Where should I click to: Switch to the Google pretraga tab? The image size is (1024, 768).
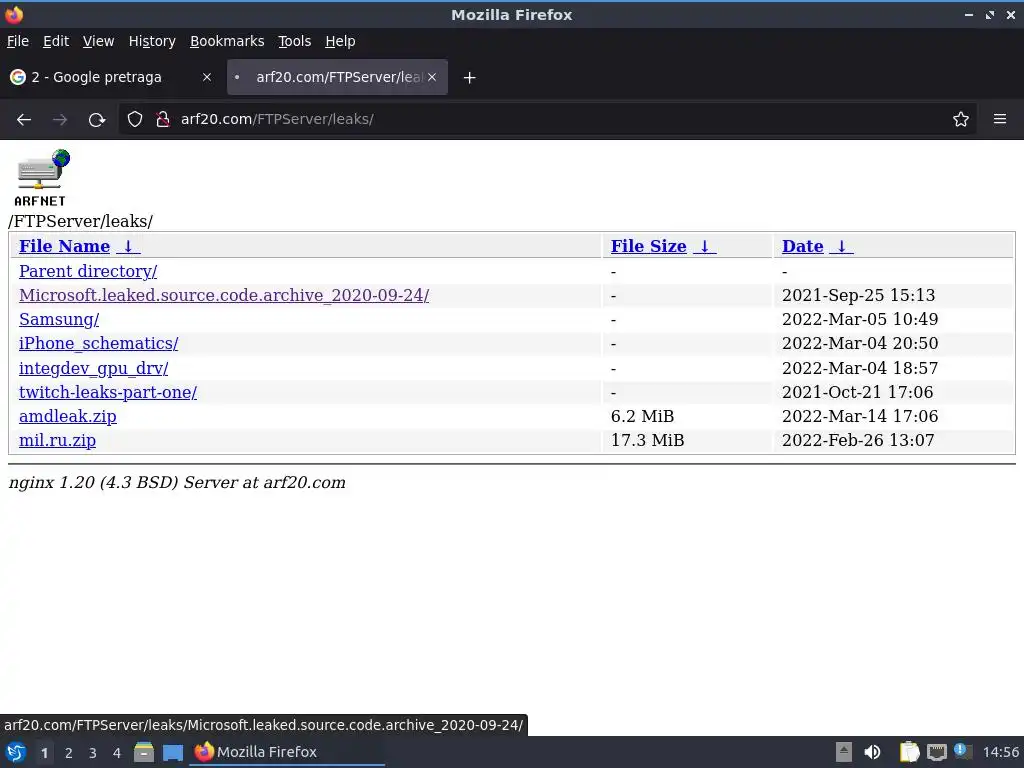point(111,77)
